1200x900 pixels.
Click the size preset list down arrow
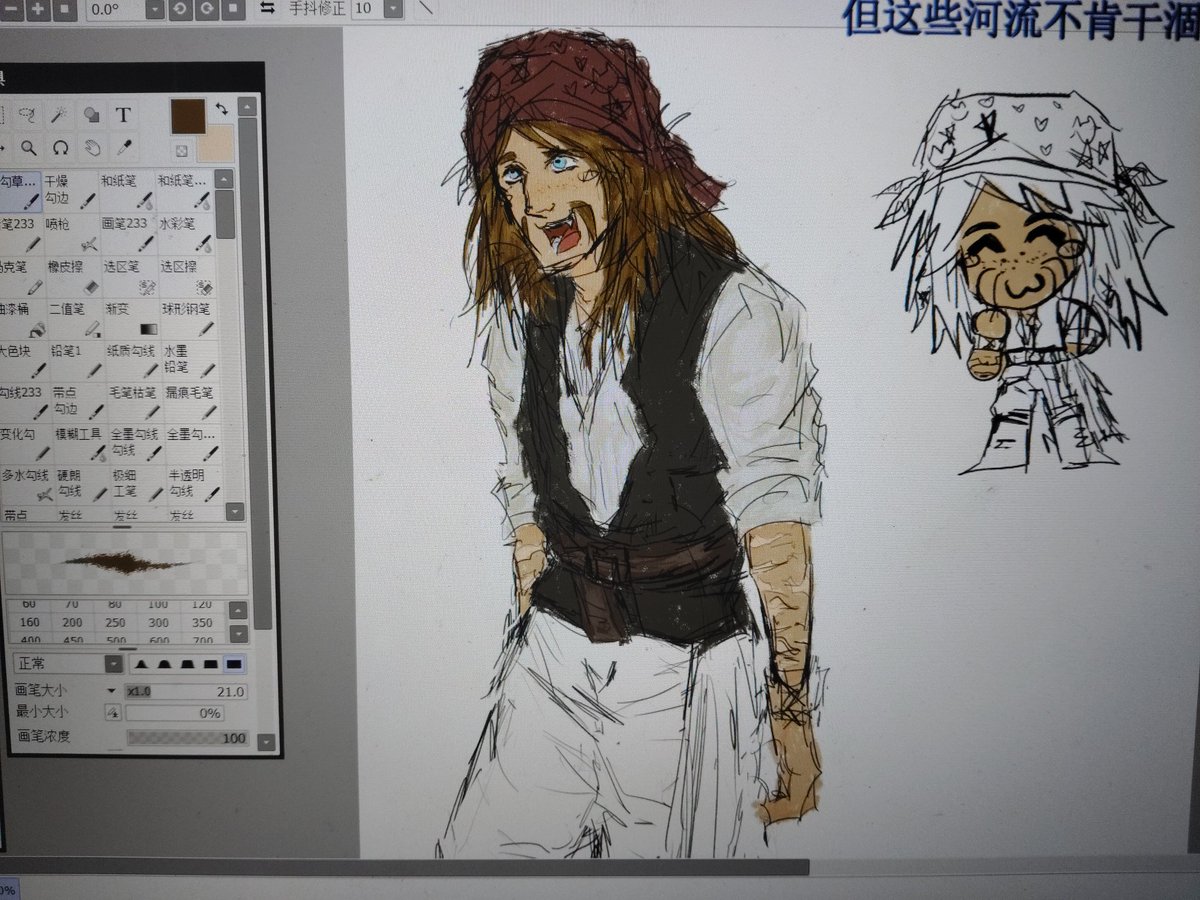pos(238,634)
